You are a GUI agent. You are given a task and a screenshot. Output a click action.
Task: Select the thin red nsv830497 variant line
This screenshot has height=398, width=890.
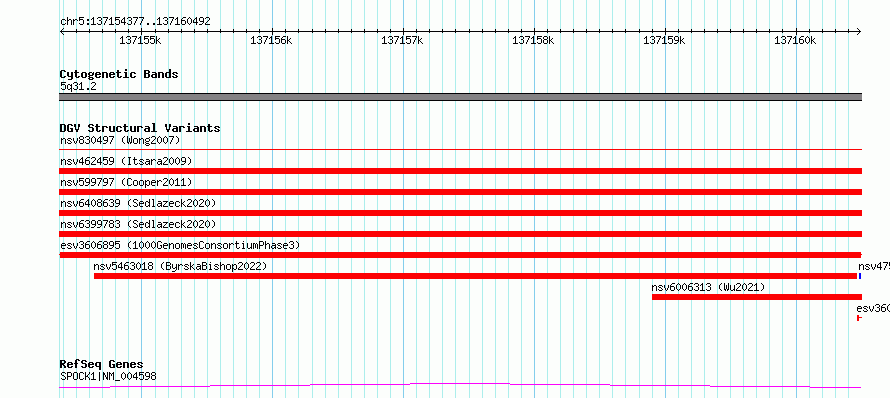[x=460, y=149]
